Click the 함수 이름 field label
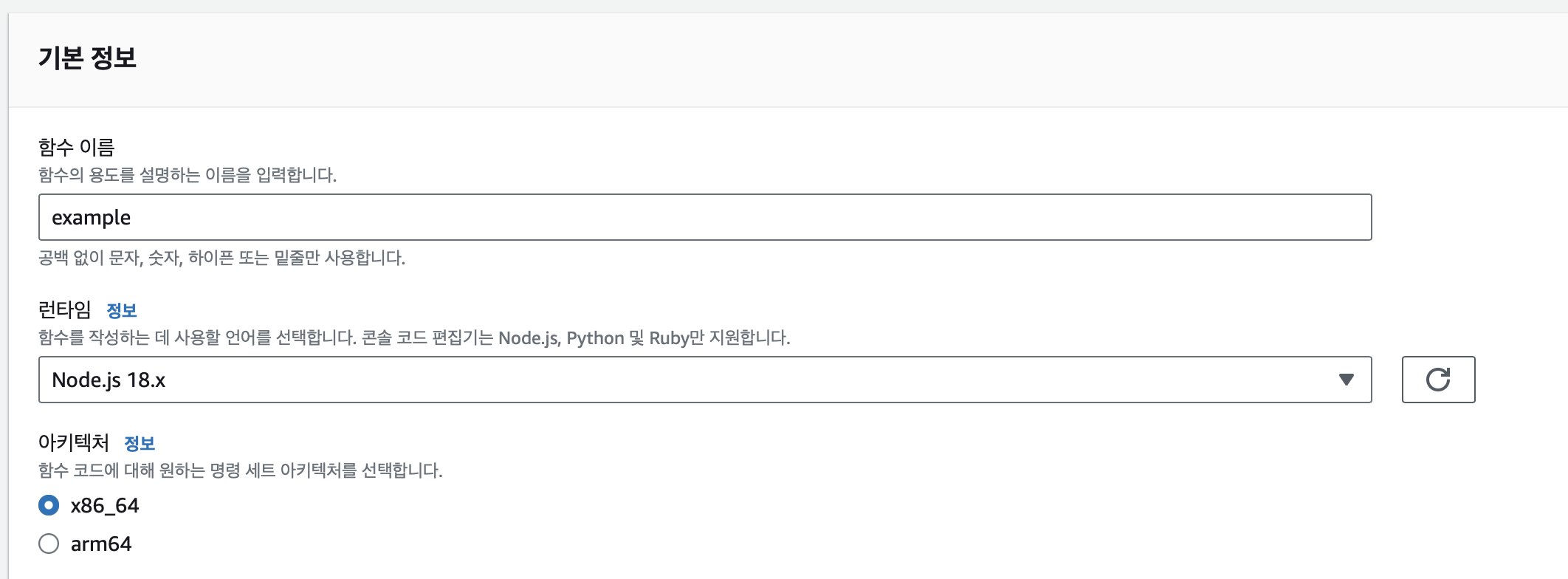The image size is (1568, 579). (77, 147)
